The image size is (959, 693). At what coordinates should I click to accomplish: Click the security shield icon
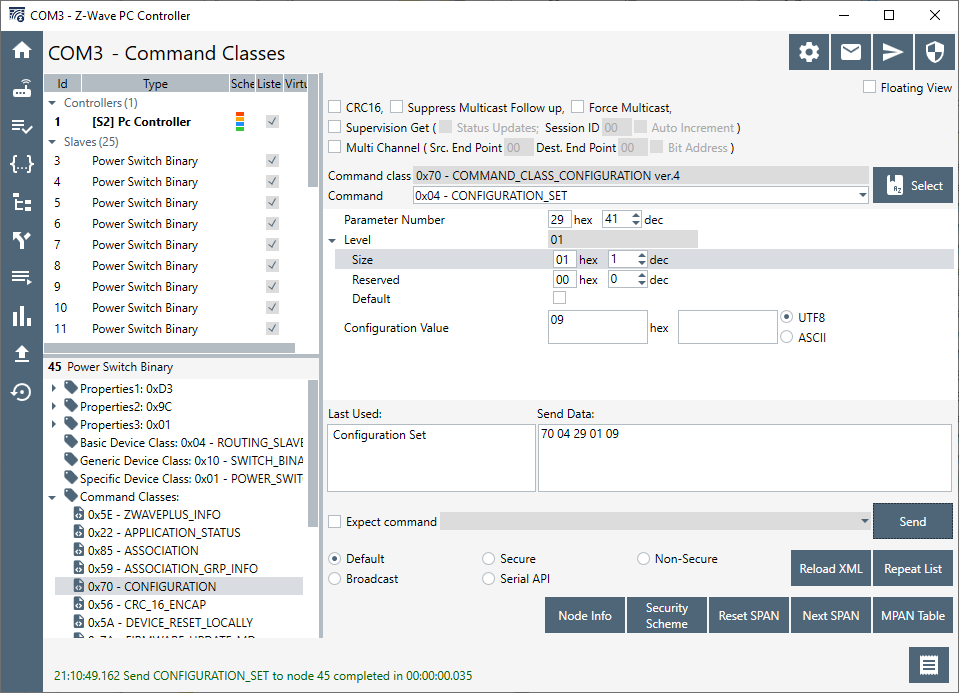point(935,53)
